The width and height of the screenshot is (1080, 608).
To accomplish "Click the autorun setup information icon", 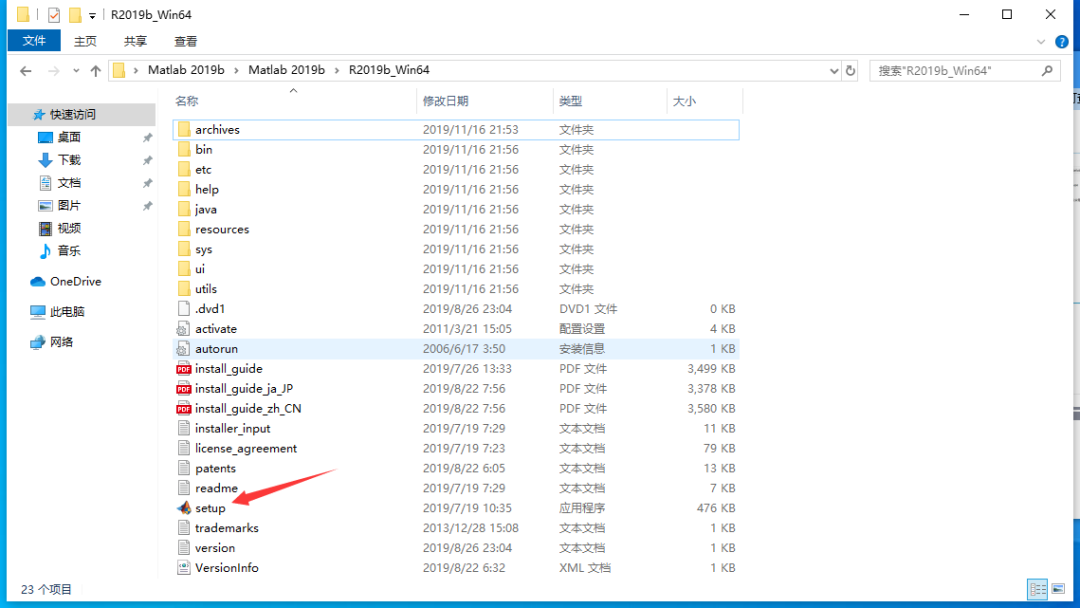I will tap(183, 349).
